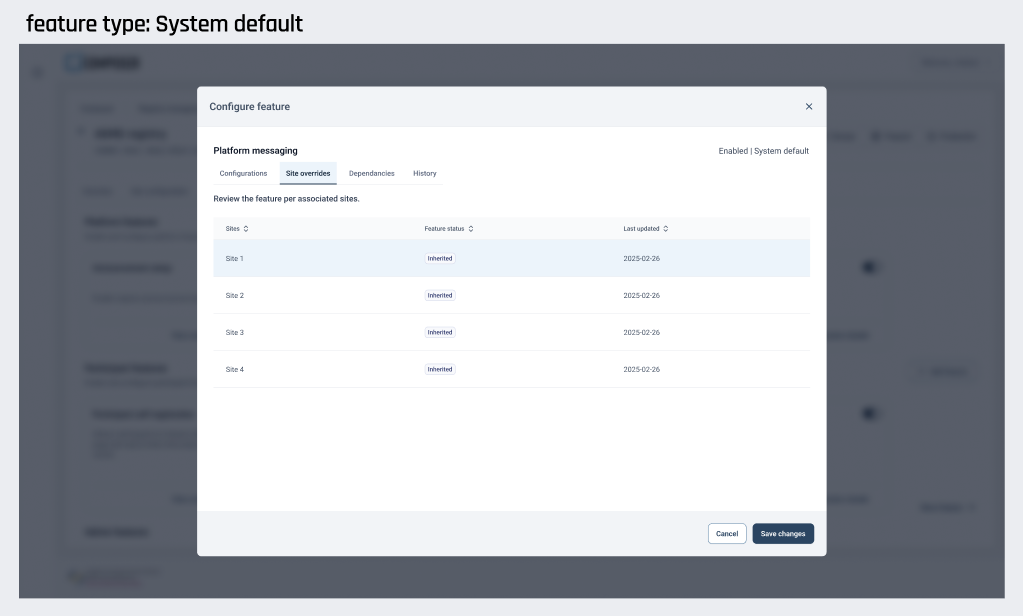Image resolution: width=1023 pixels, height=616 pixels.
Task: Close the Configure feature dialog
Action: (808, 106)
